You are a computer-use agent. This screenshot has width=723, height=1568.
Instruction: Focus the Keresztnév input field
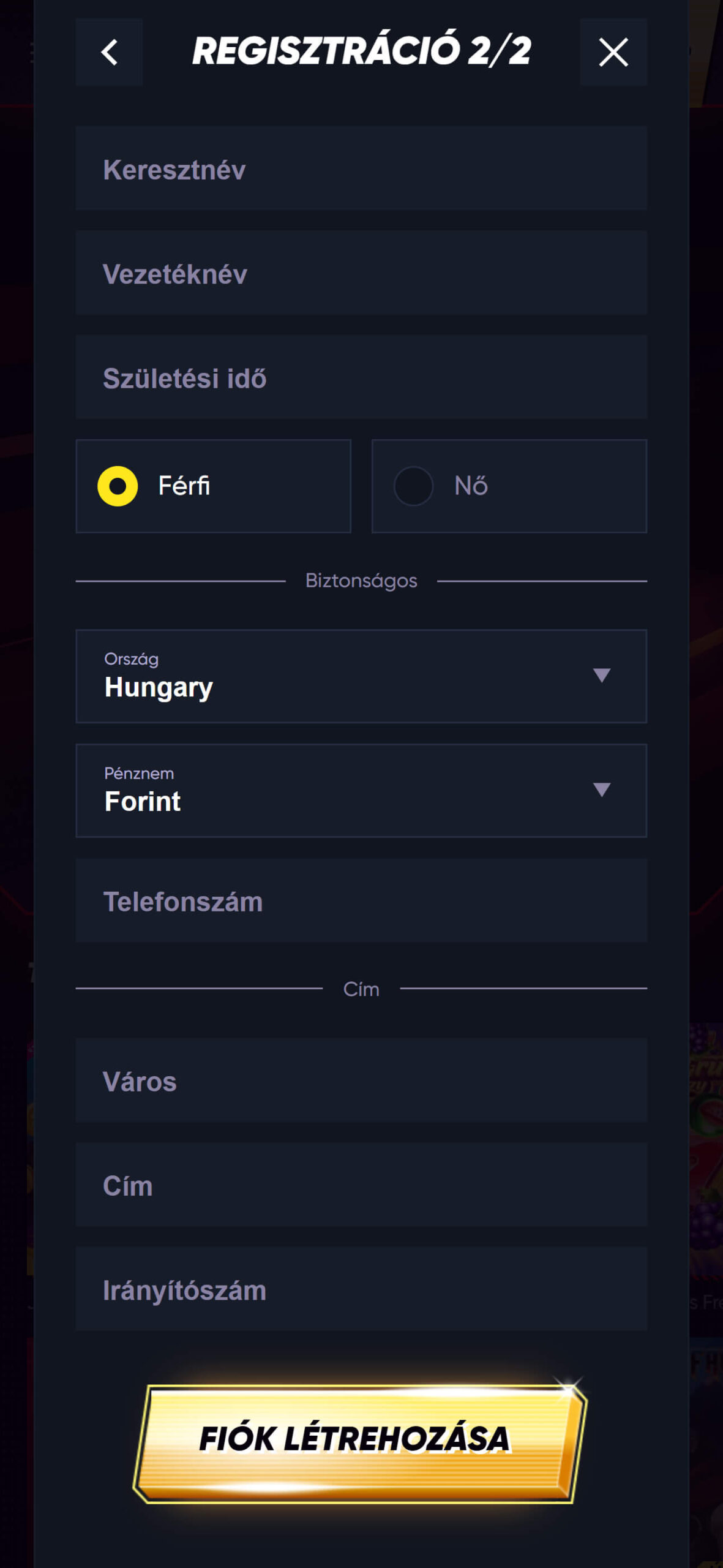point(361,169)
